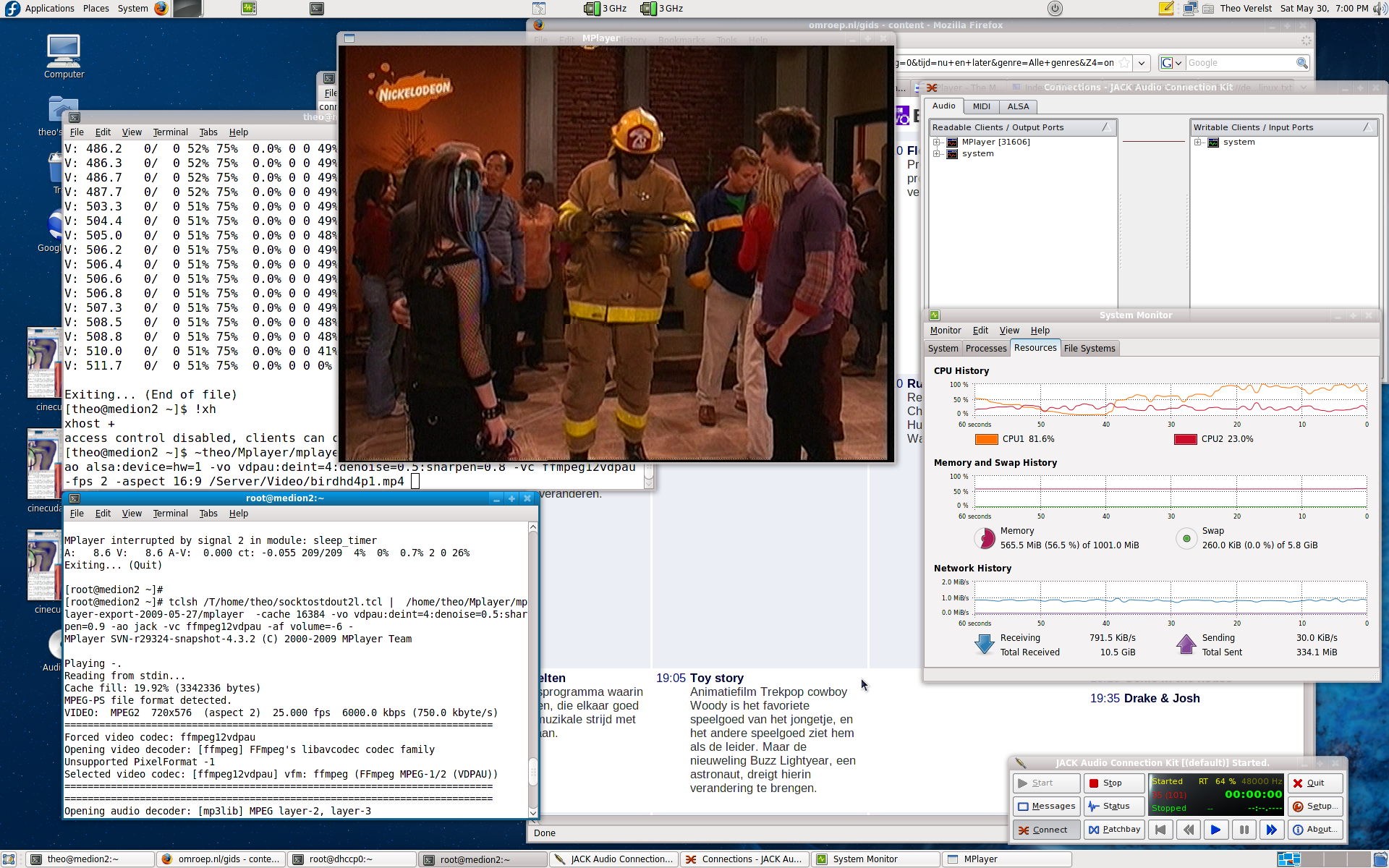Click the JACK Stop button
The height and width of the screenshot is (868, 1389).
(1114, 783)
